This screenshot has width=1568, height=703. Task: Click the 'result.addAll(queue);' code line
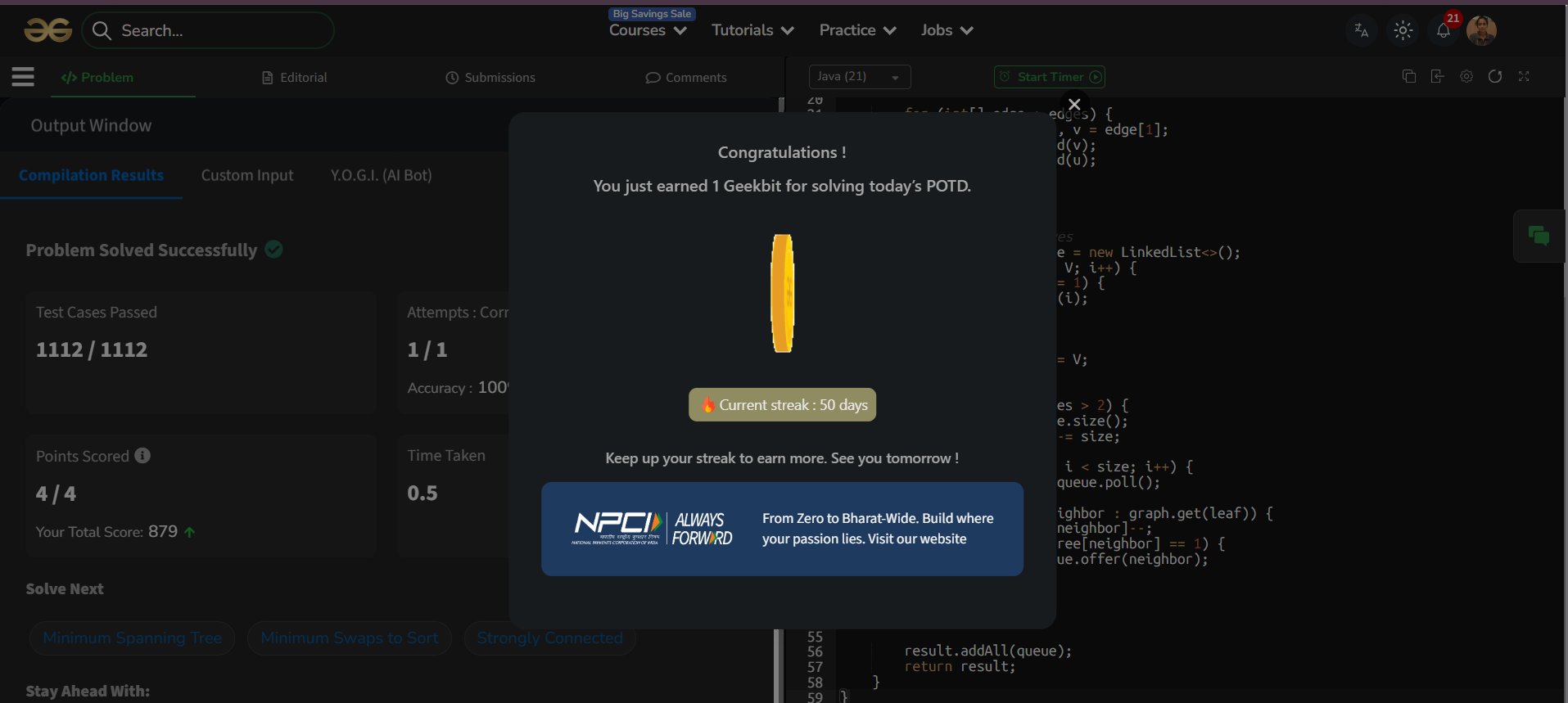coord(987,651)
